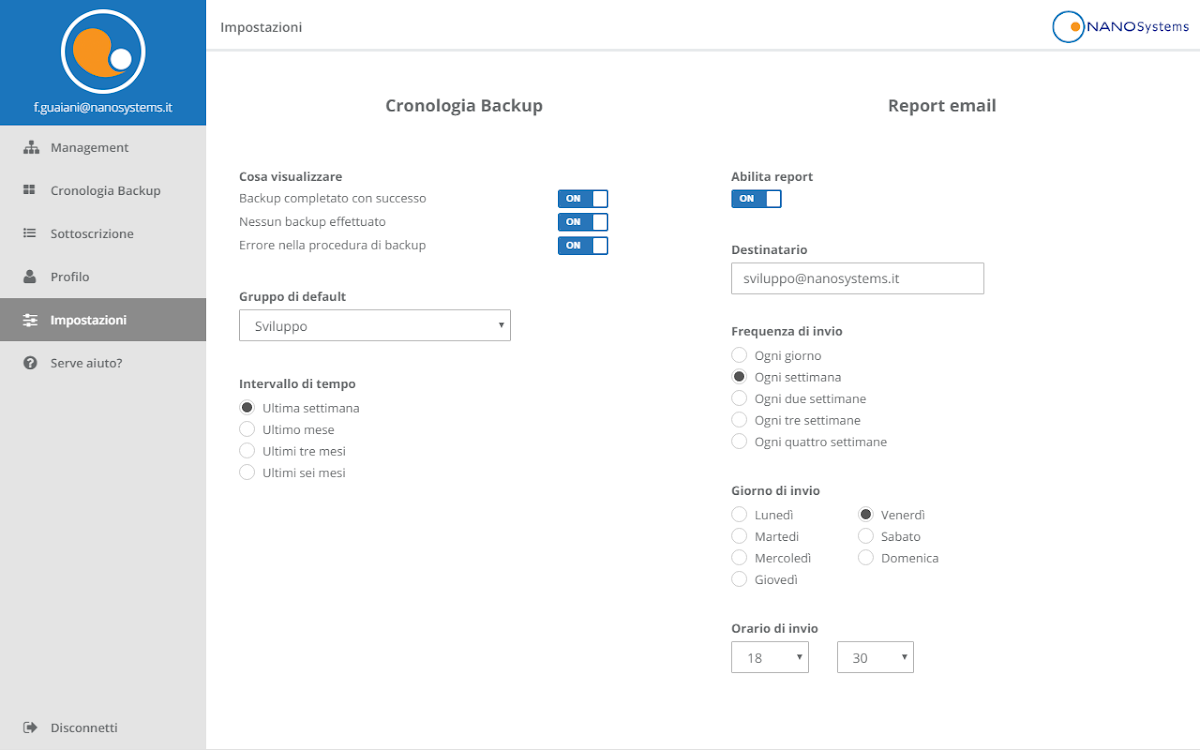Click the Profilo user icon
This screenshot has width=1200, height=750.
[30, 277]
